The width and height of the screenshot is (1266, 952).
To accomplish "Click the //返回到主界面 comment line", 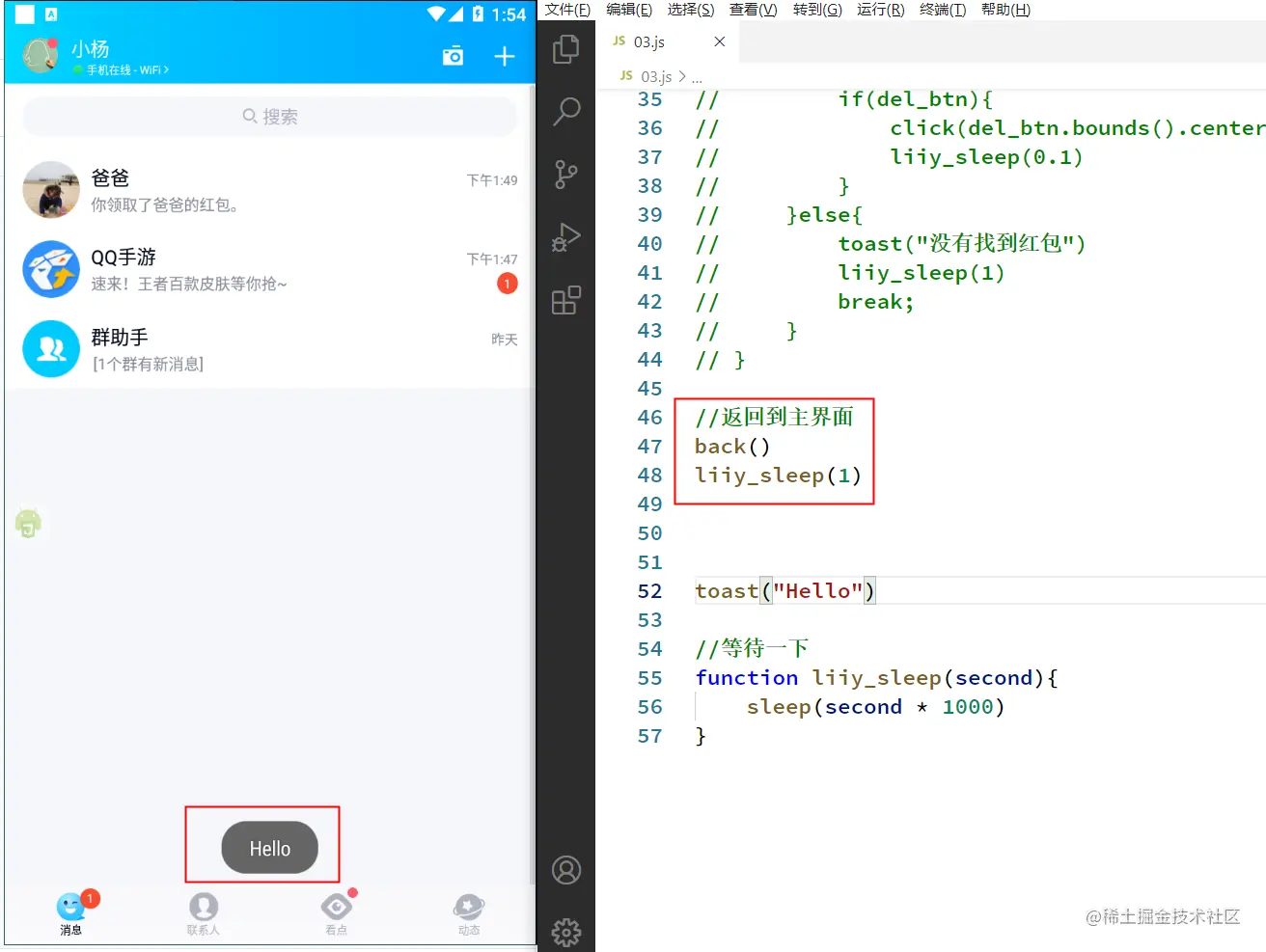I will coord(774,418).
